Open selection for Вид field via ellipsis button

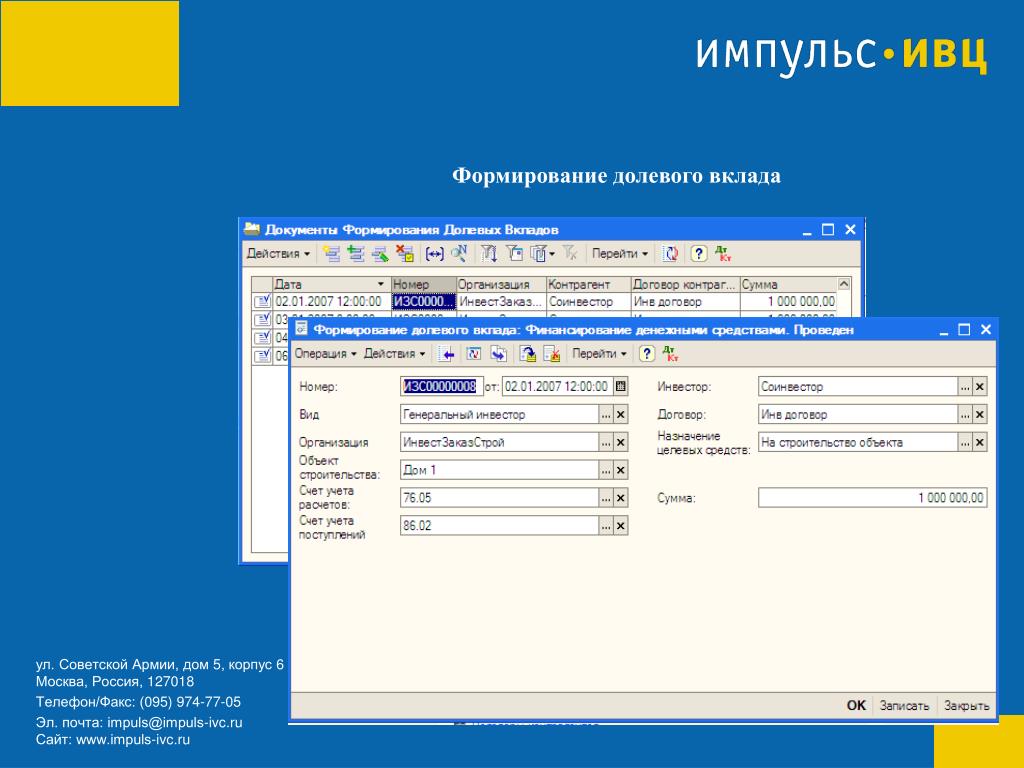(x=606, y=415)
